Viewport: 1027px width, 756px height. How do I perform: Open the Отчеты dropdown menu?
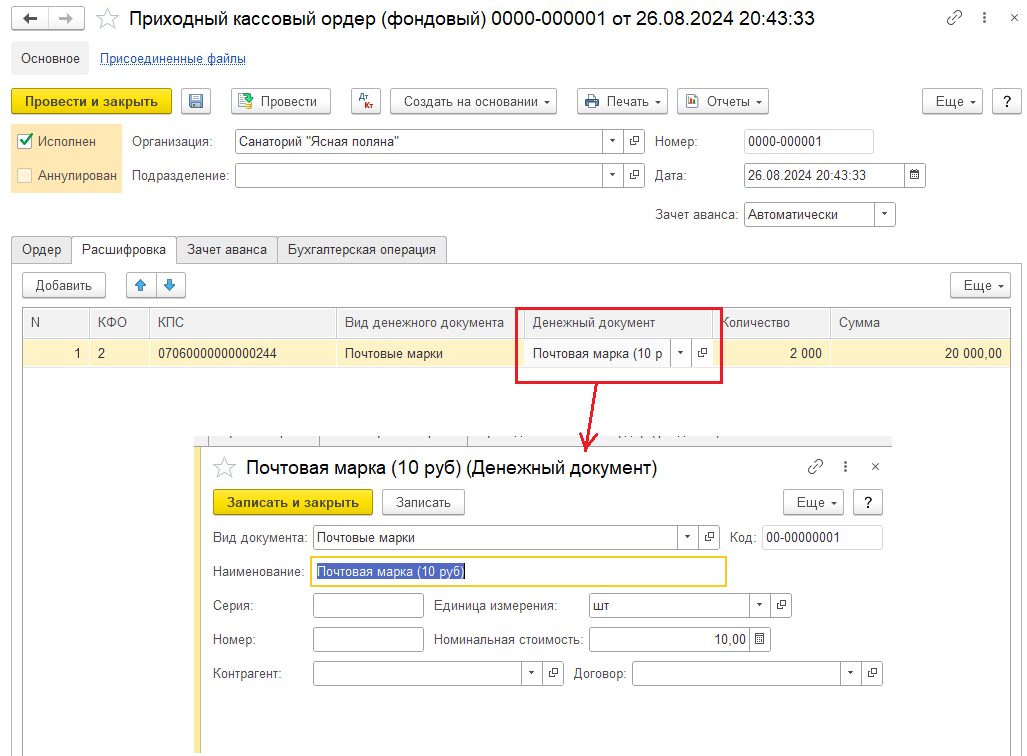pos(723,102)
